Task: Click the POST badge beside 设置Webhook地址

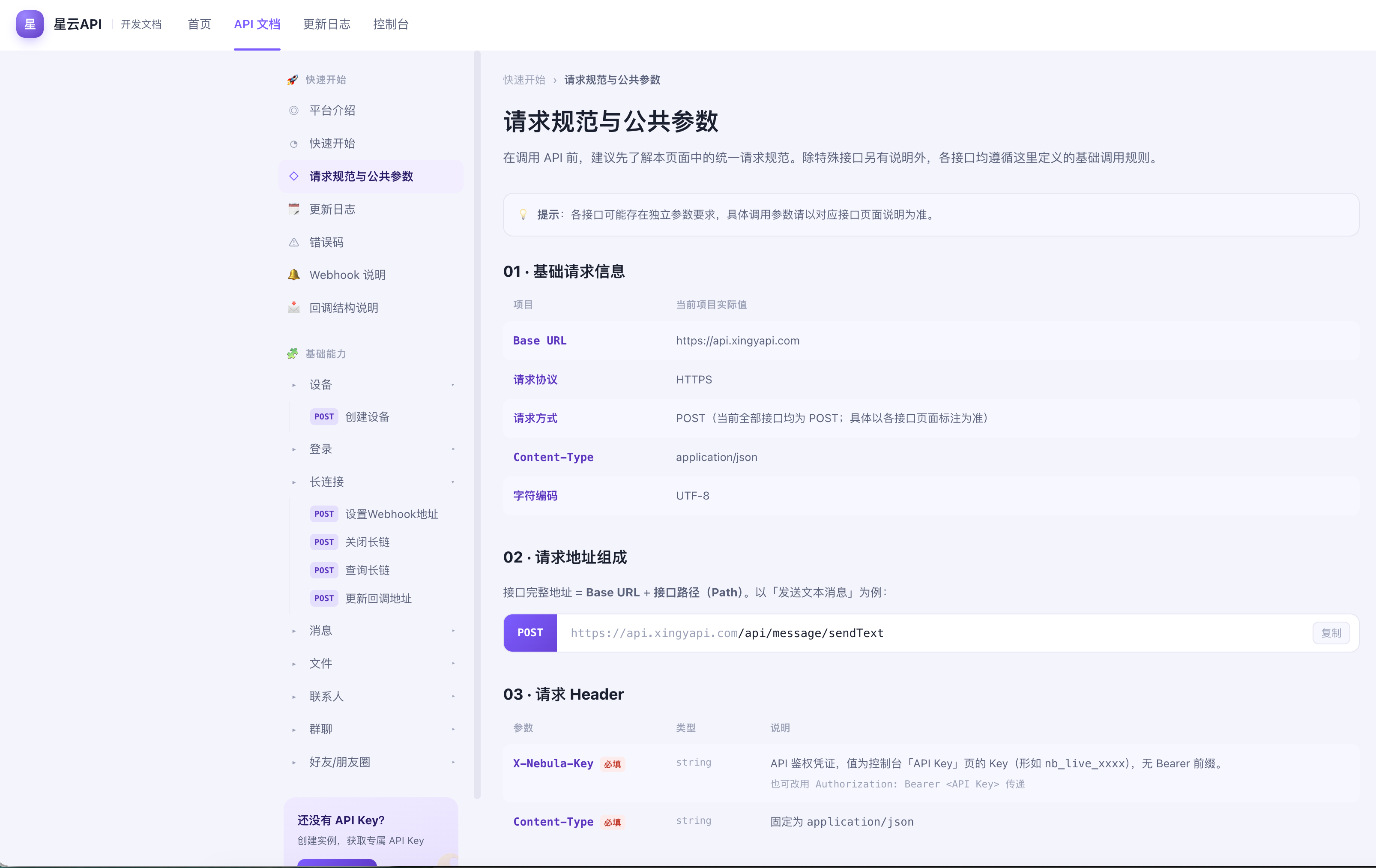Action: tap(324, 514)
